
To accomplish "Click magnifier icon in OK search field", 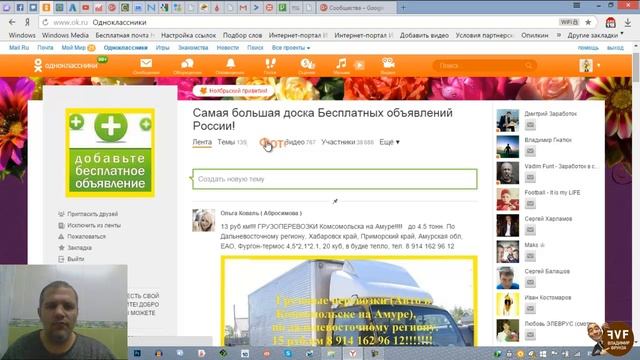I will pos(529,65).
